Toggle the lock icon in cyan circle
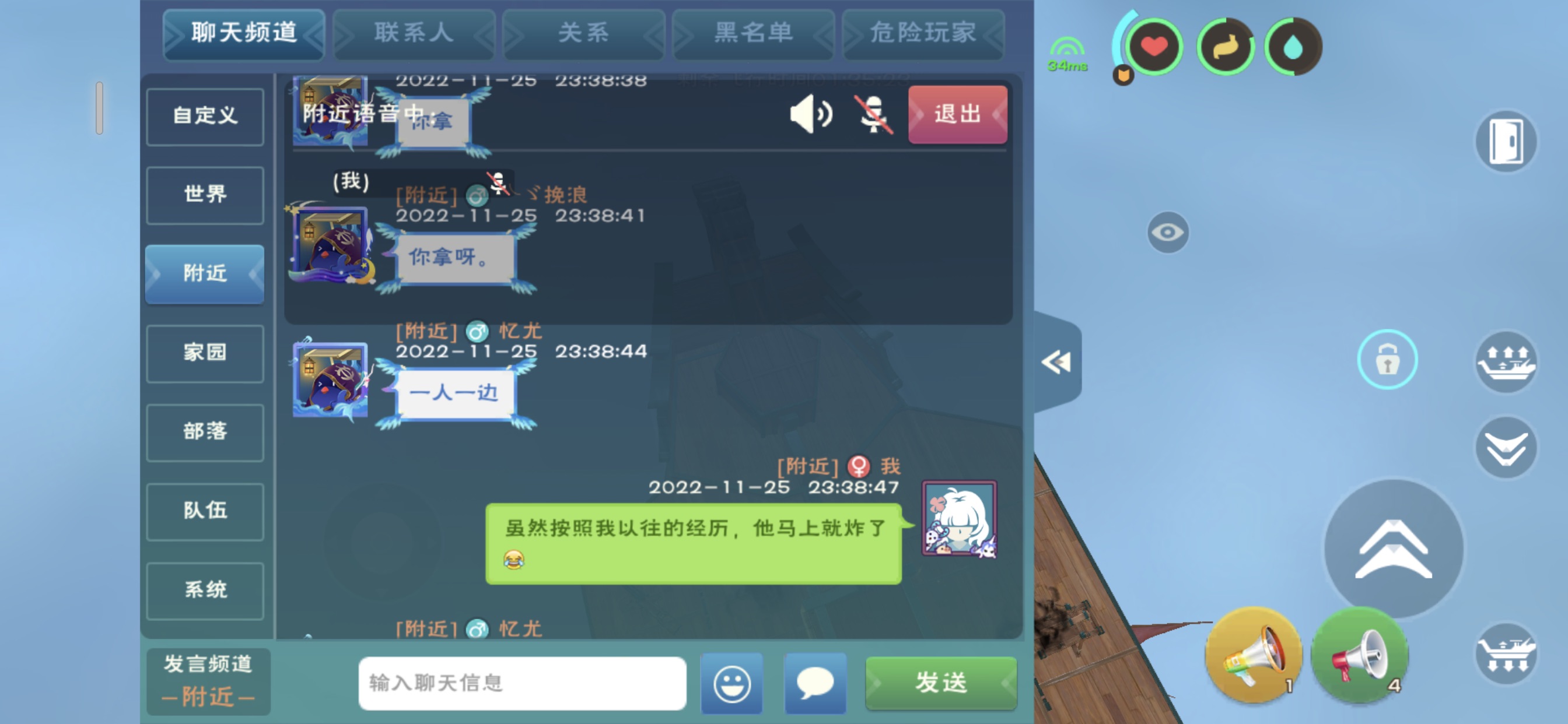The image size is (1568, 724). pos(1387,360)
